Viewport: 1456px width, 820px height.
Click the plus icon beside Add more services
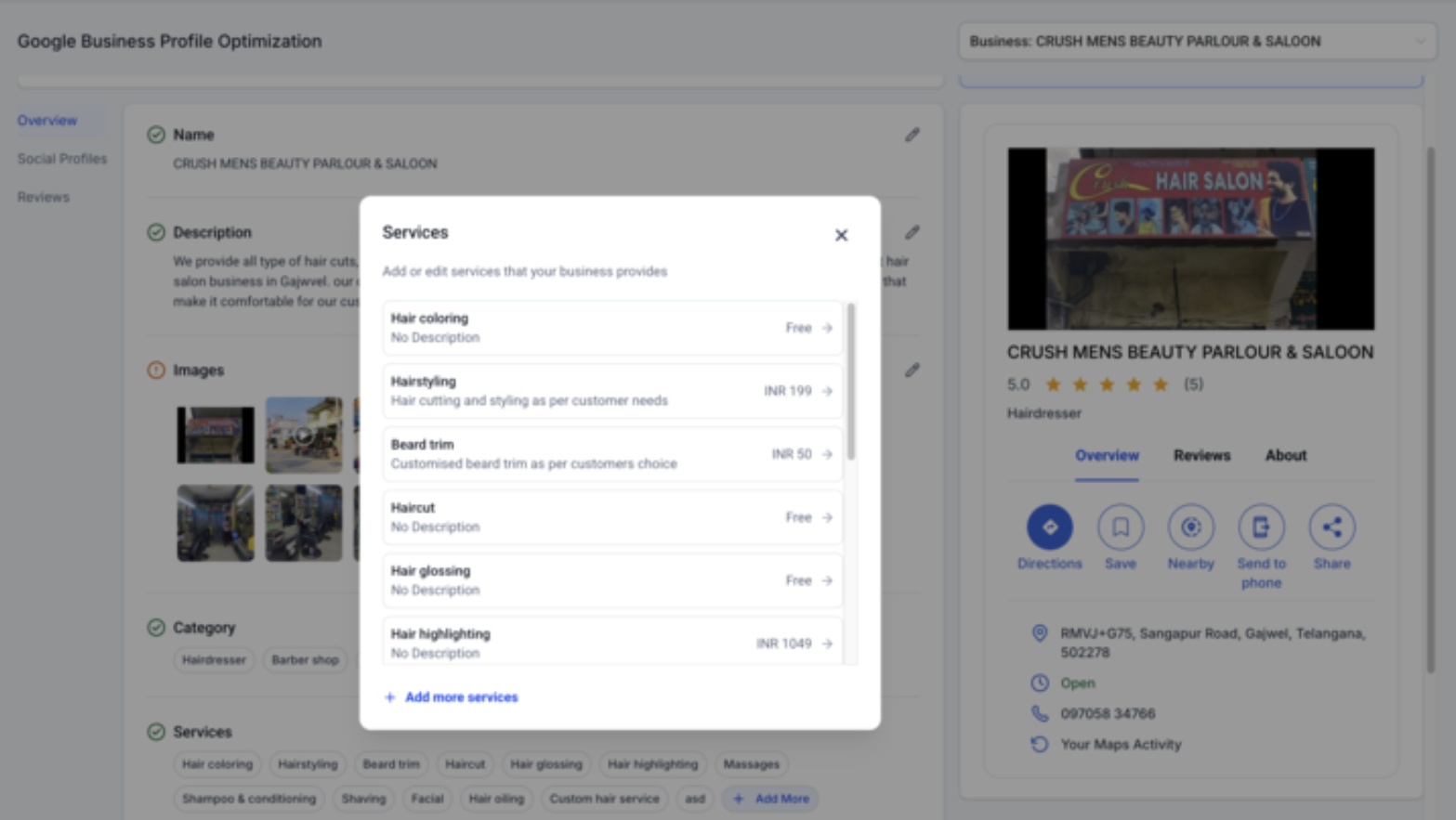pyautogui.click(x=390, y=697)
